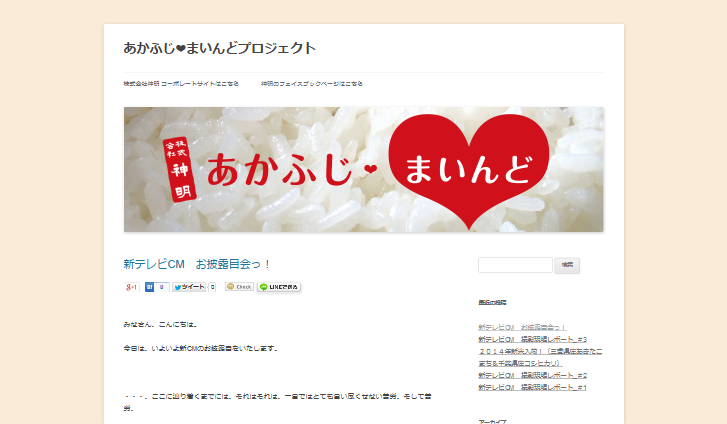The width and height of the screenshot is (727, 424).
Task: Click the red heart まいんど logo
Action: click(469, 169)
